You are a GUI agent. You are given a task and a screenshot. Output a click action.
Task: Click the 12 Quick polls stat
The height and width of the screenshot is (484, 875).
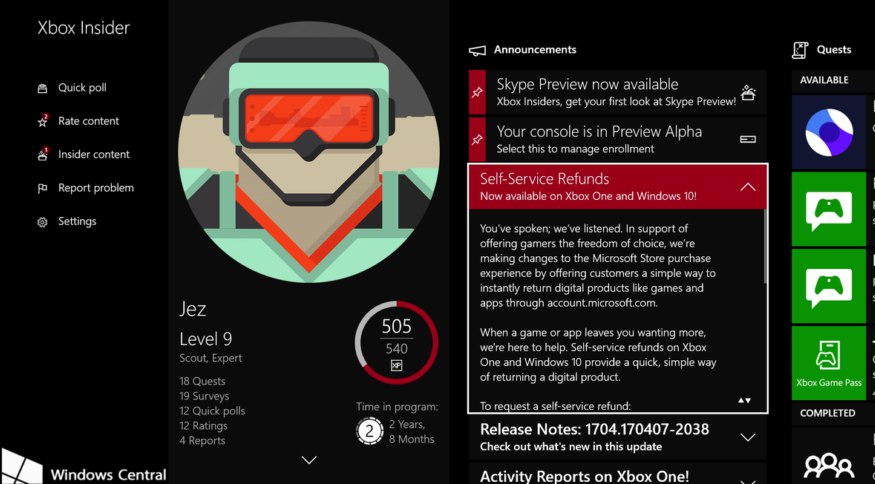212,411
